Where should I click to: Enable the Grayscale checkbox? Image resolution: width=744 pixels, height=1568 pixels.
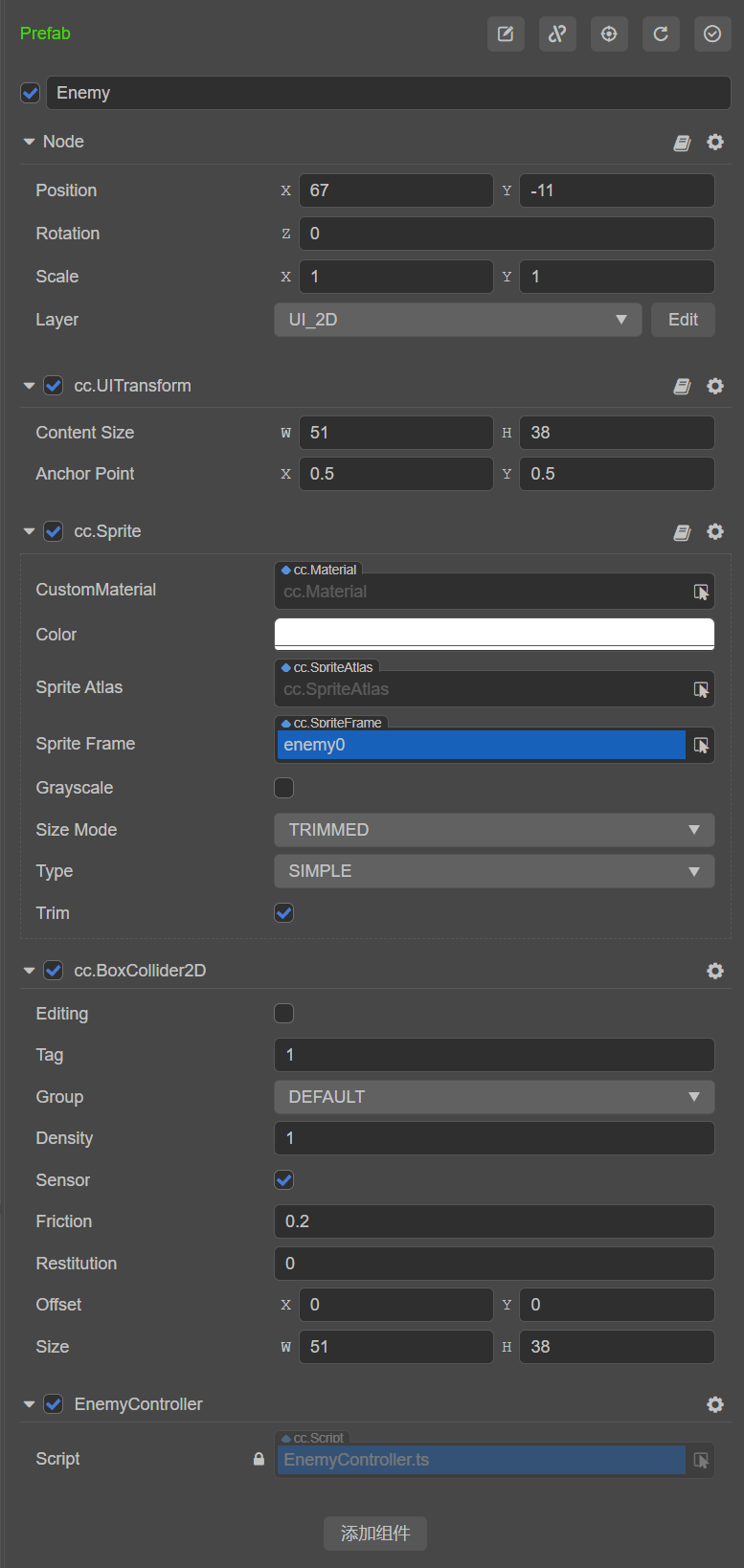click(x=284, y=788)
